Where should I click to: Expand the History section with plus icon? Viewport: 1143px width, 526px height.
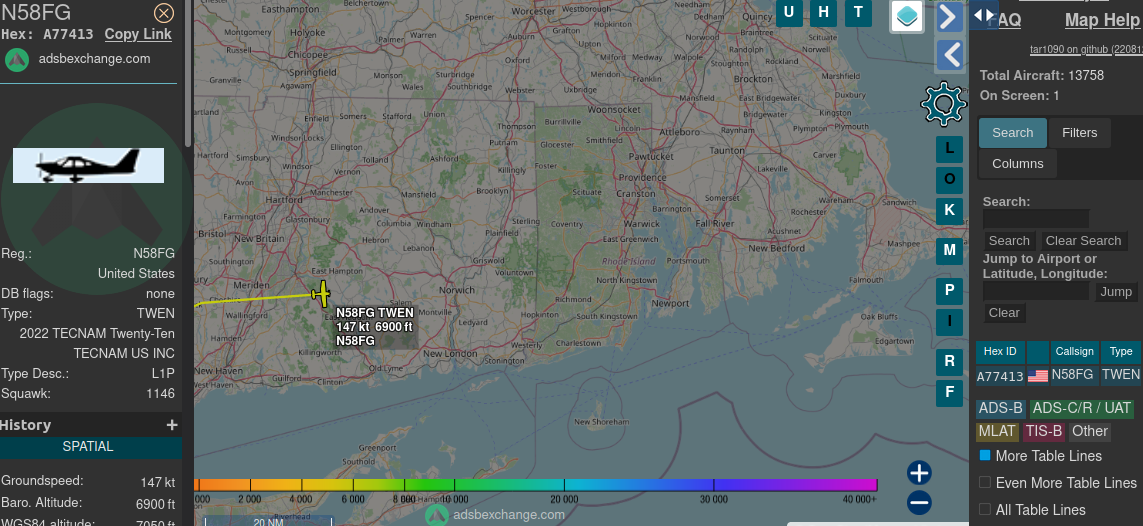point(171,425)
